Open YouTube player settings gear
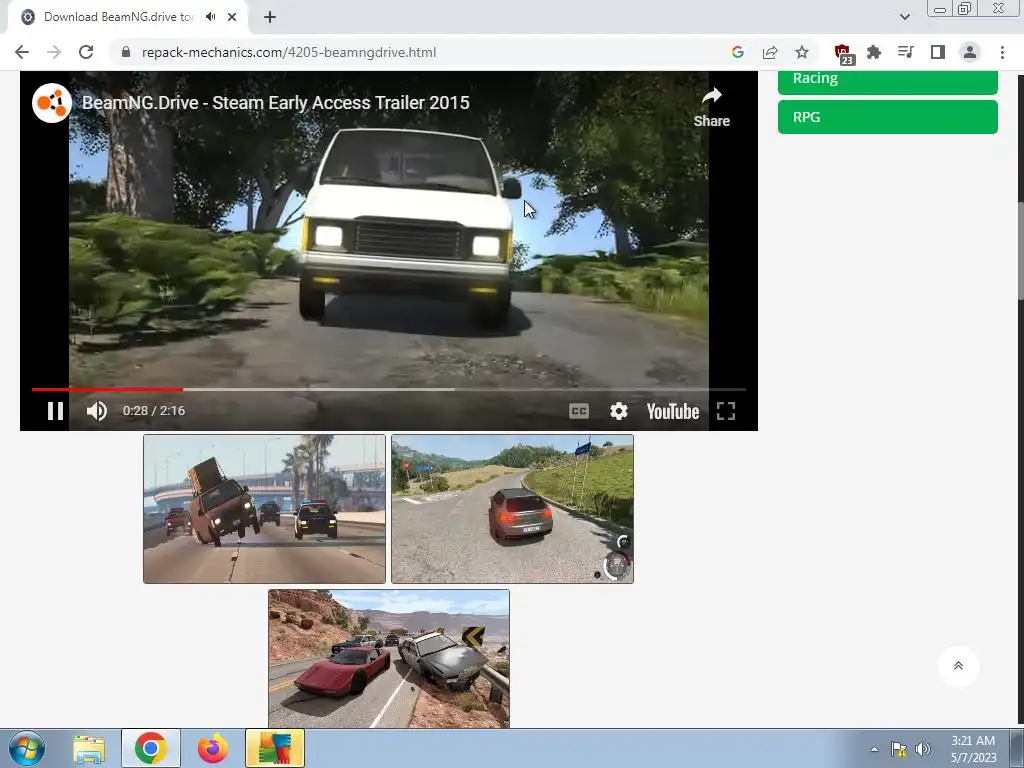The height and width of the screenshot is (768, 1024). pyautogui.click(x=618, y=411)
